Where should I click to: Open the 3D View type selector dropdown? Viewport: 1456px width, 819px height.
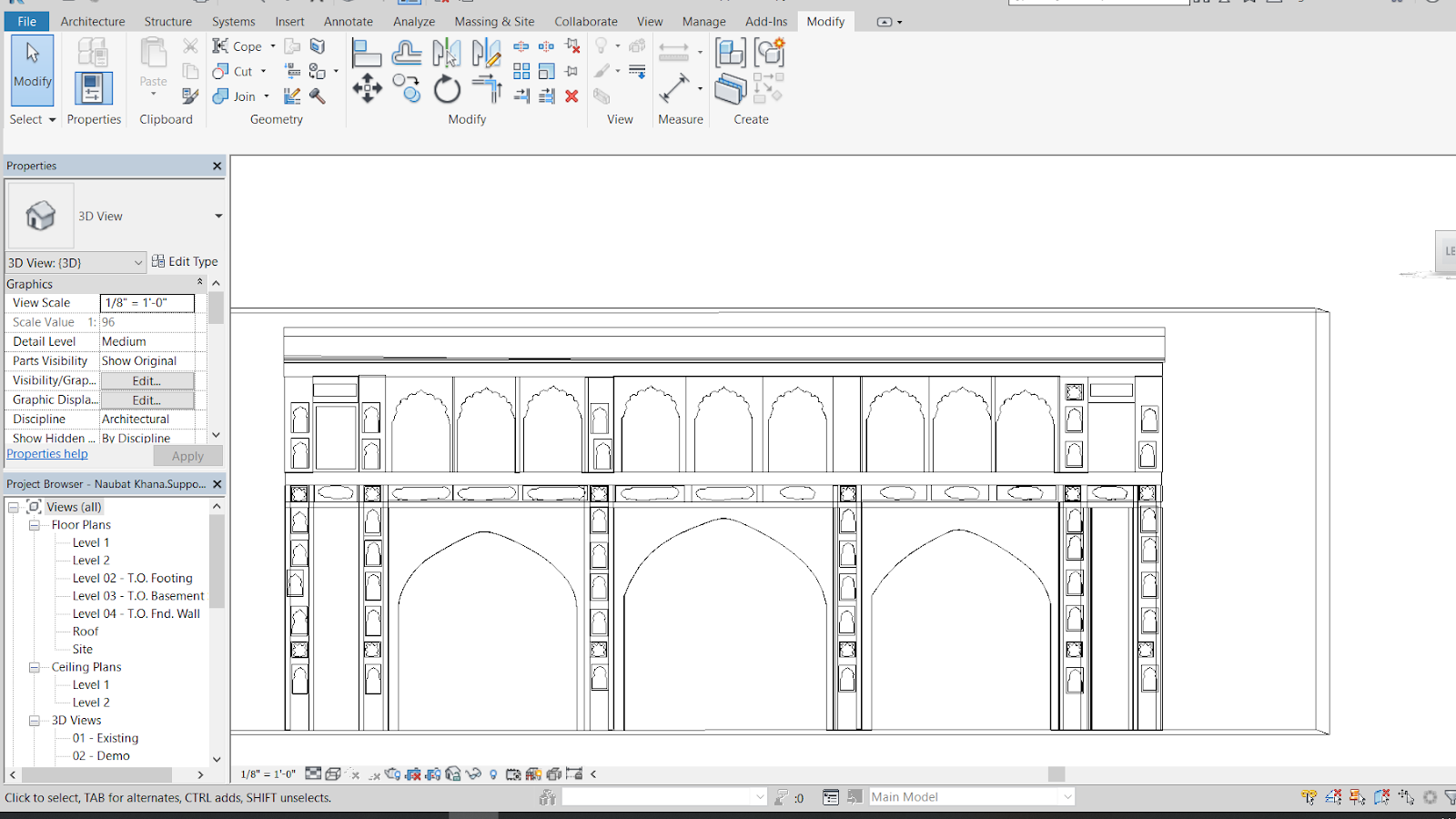[x=218, y=217]
